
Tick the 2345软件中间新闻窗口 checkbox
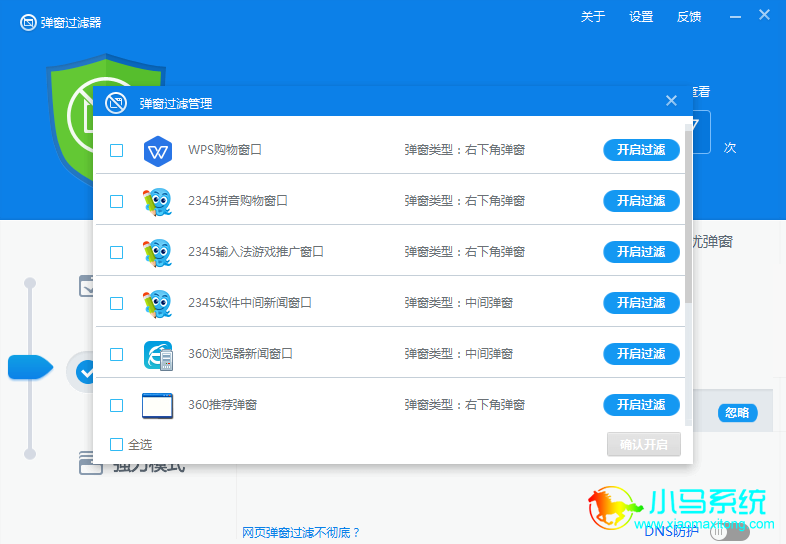116,303
